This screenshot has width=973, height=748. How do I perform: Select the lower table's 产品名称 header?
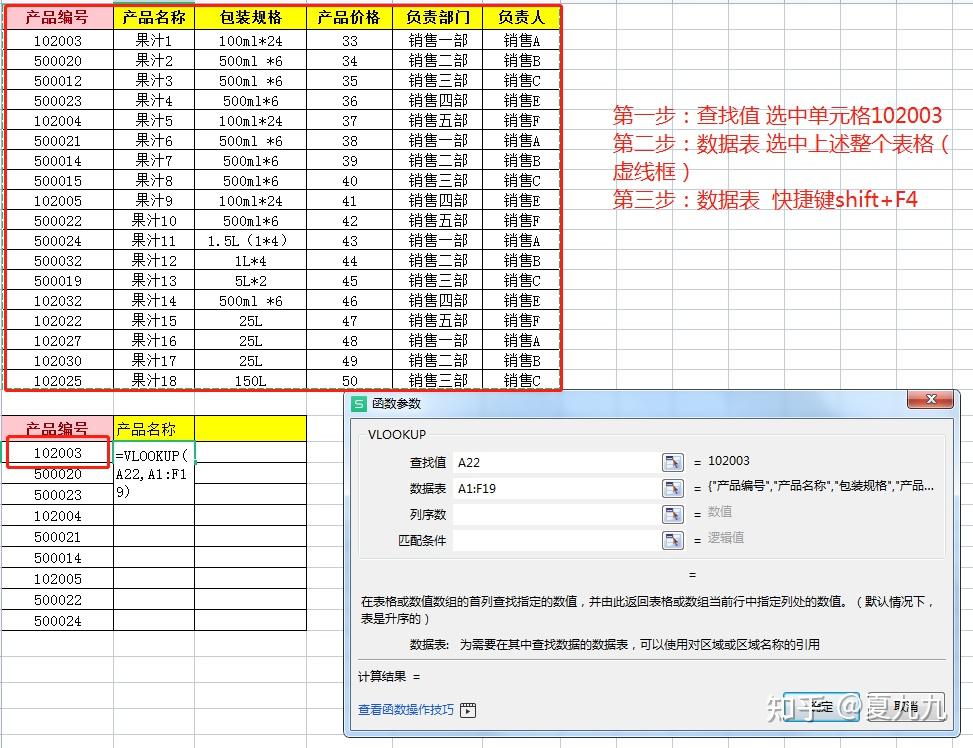pyautogui.click(x=154, y=429)
